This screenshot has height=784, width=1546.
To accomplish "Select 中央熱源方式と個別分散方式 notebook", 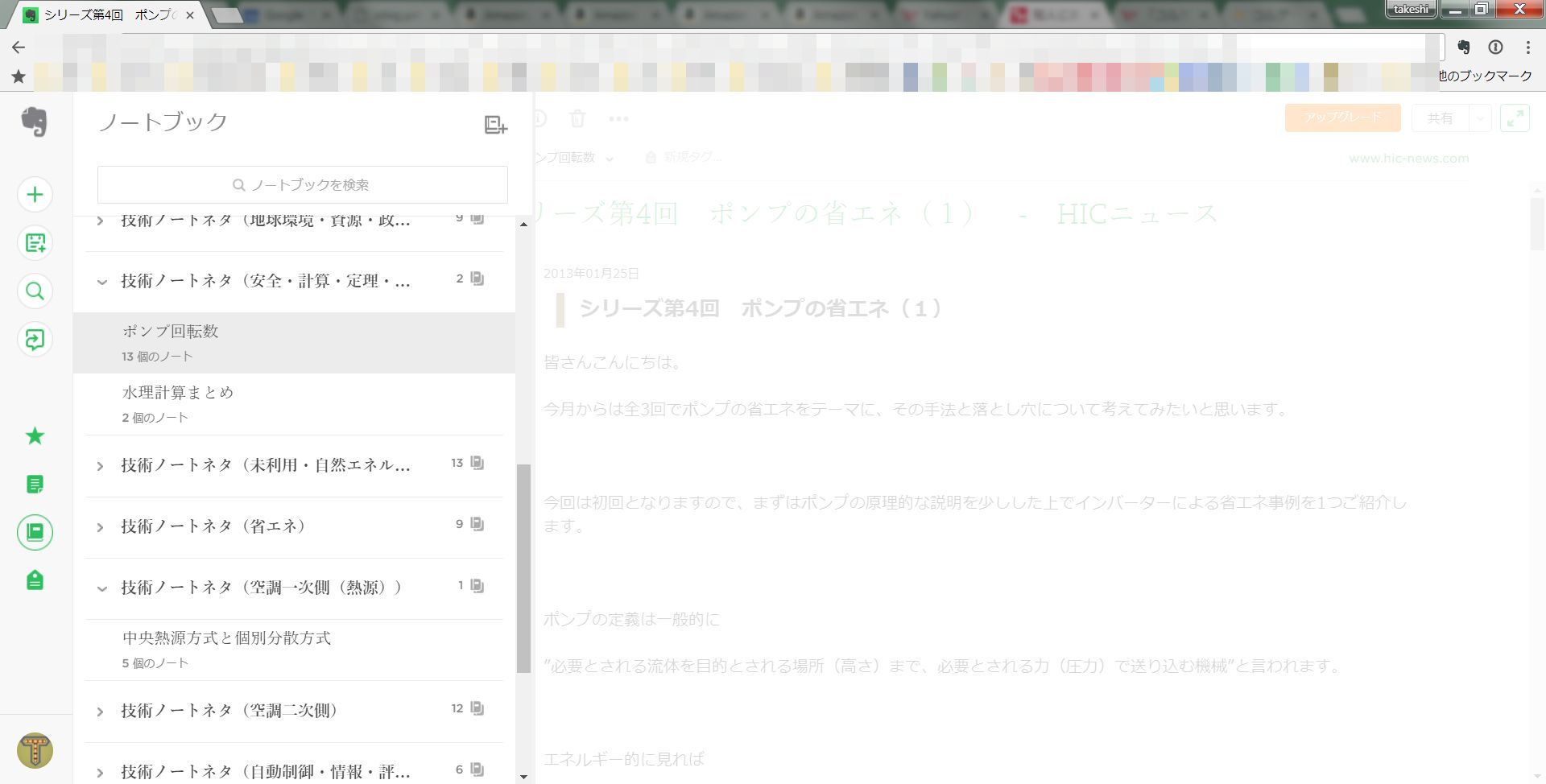I will tap(294, 650).
